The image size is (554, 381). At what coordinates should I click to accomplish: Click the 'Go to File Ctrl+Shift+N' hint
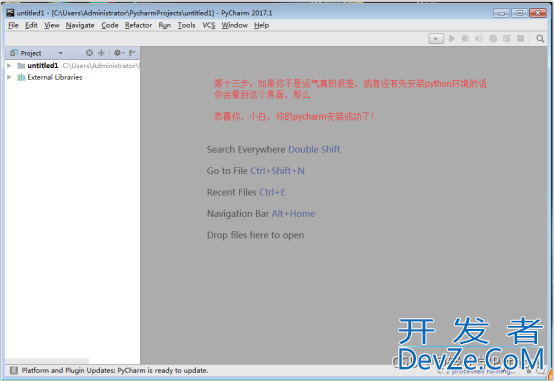255,171
